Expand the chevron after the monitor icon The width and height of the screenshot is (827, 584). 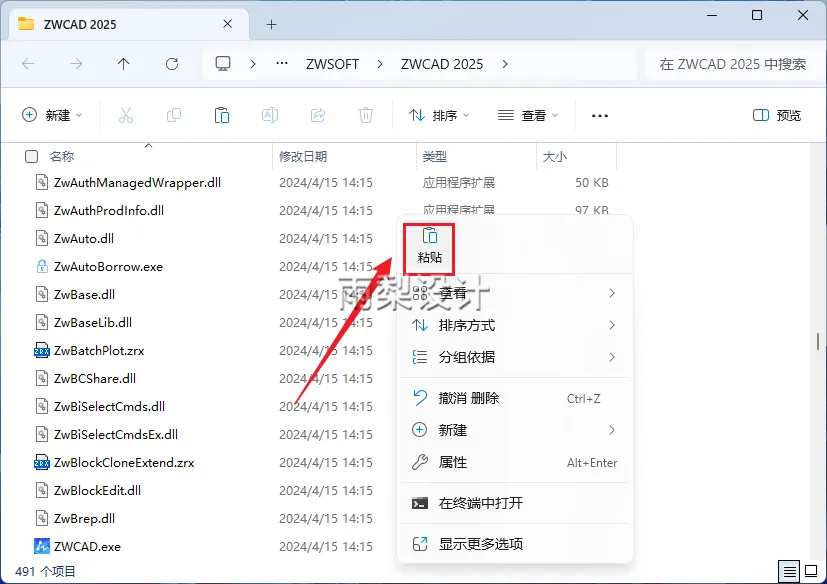(x=253, y=64)
